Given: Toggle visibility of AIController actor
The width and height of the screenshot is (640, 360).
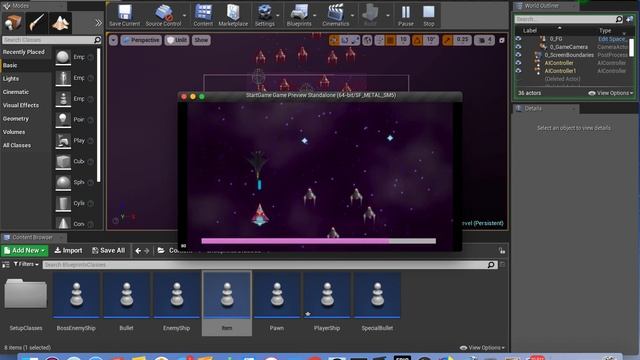Looking at the screenshot, I should click(518, 62).
